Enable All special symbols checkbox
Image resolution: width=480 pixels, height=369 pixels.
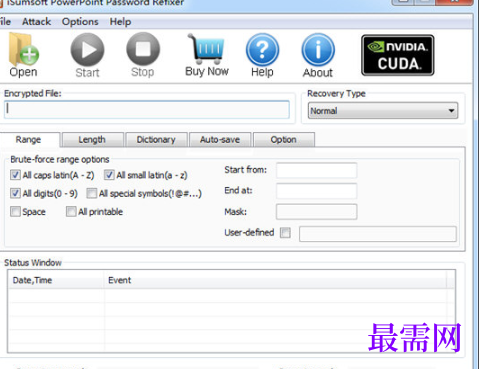92,193
